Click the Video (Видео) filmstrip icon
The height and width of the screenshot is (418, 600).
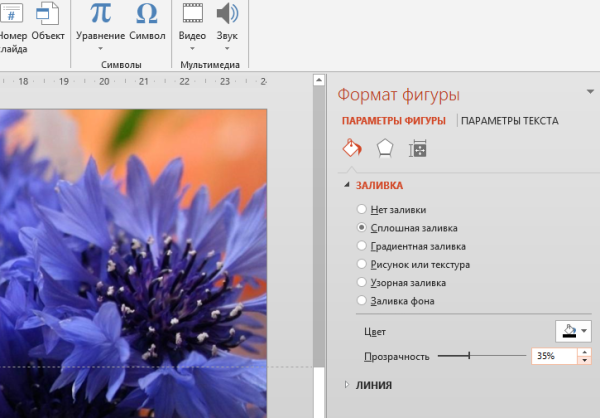192,13
